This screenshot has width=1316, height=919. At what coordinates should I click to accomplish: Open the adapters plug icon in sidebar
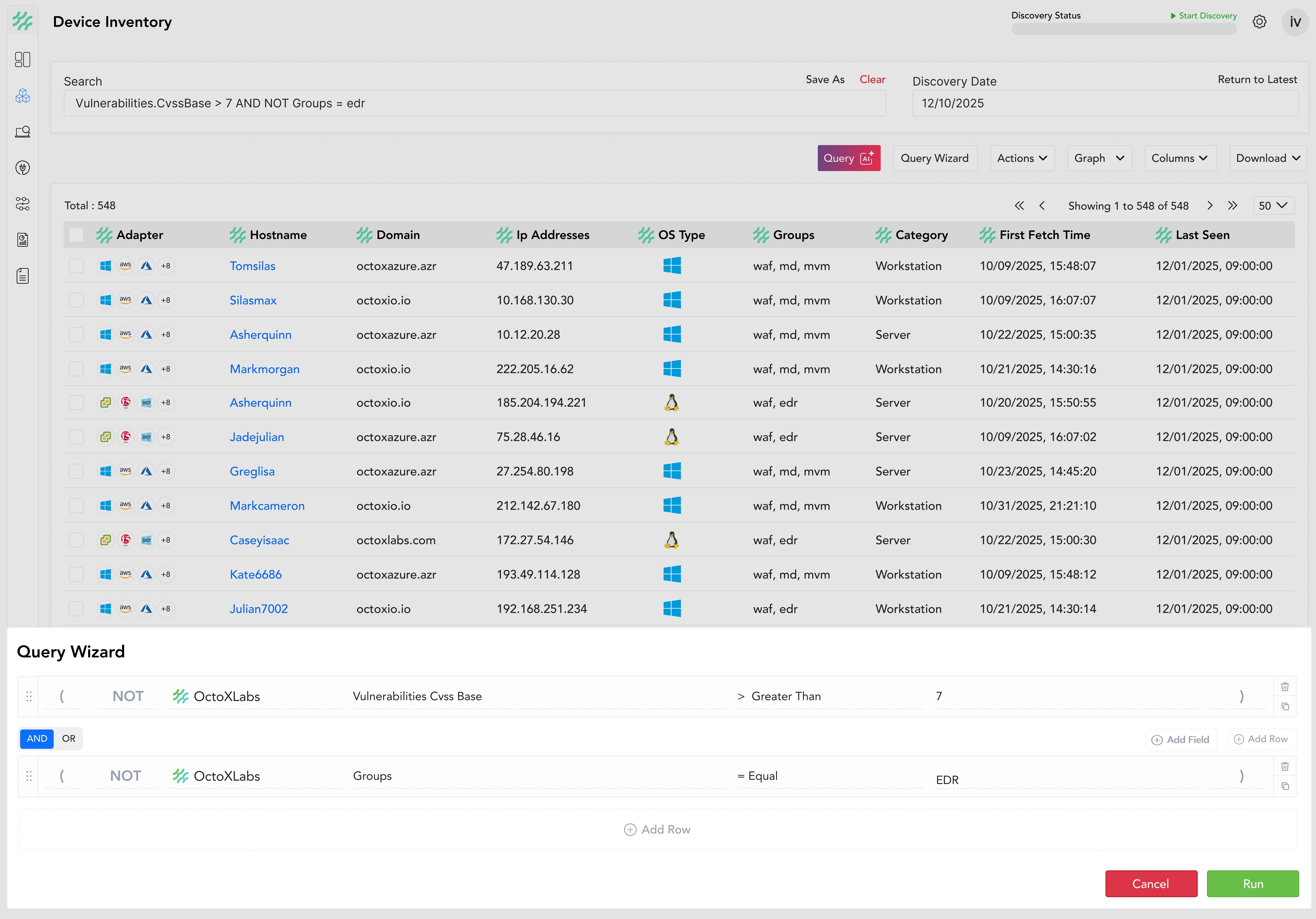pyautogui.click(x=22, y=168)
